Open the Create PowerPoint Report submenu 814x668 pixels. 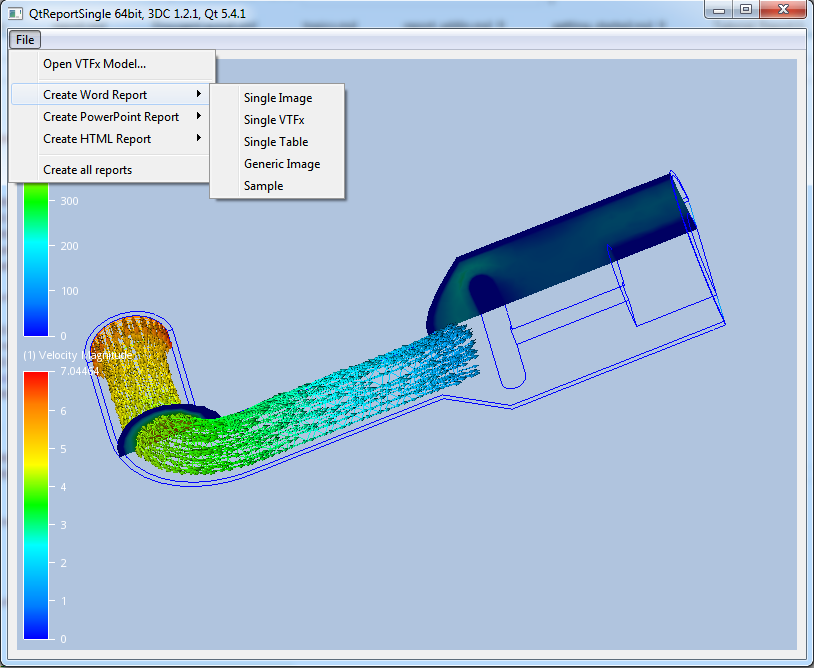[111, 117]
